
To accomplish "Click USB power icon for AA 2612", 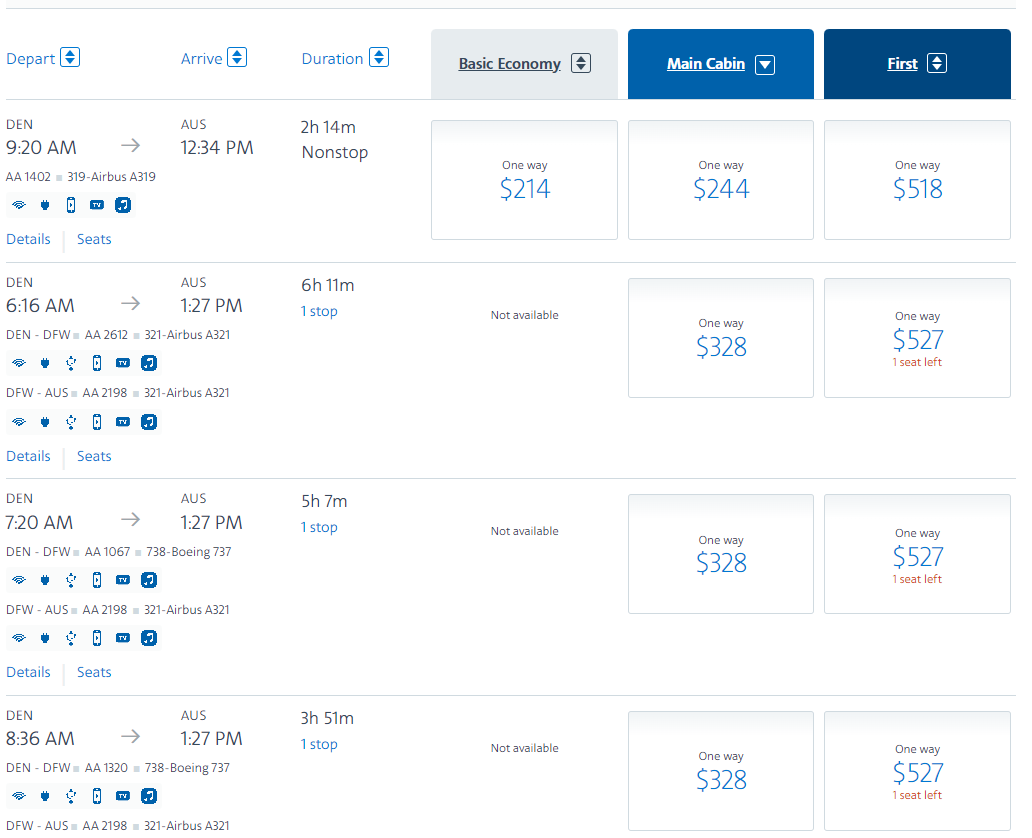I will tap(71, 363).
